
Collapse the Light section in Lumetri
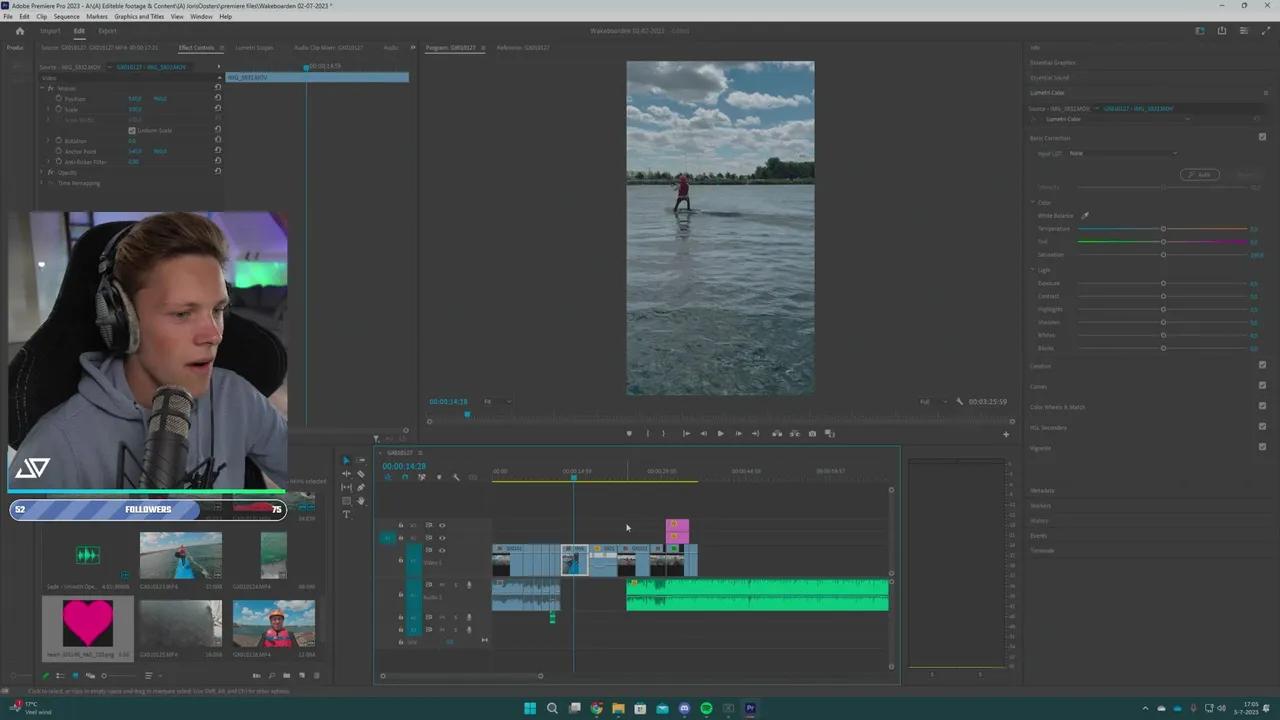(1033, 269)
